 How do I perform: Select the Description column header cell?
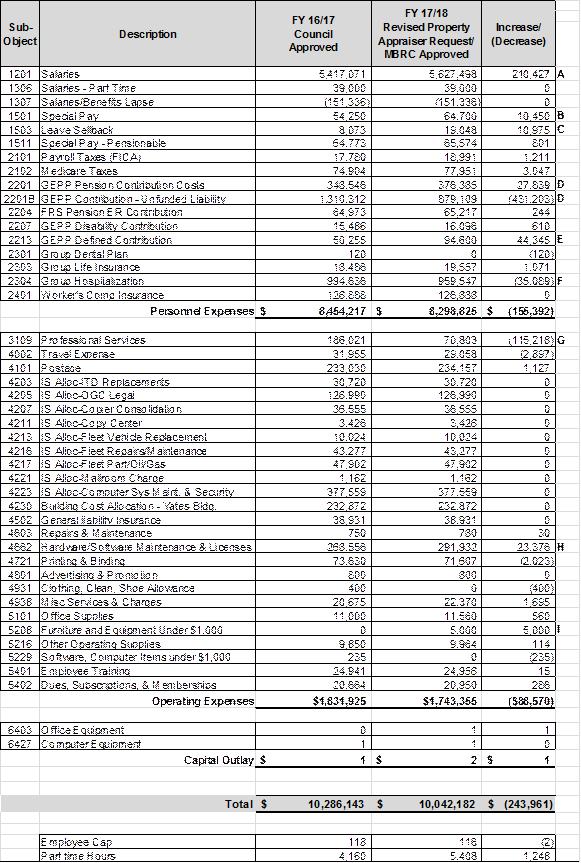147,34
